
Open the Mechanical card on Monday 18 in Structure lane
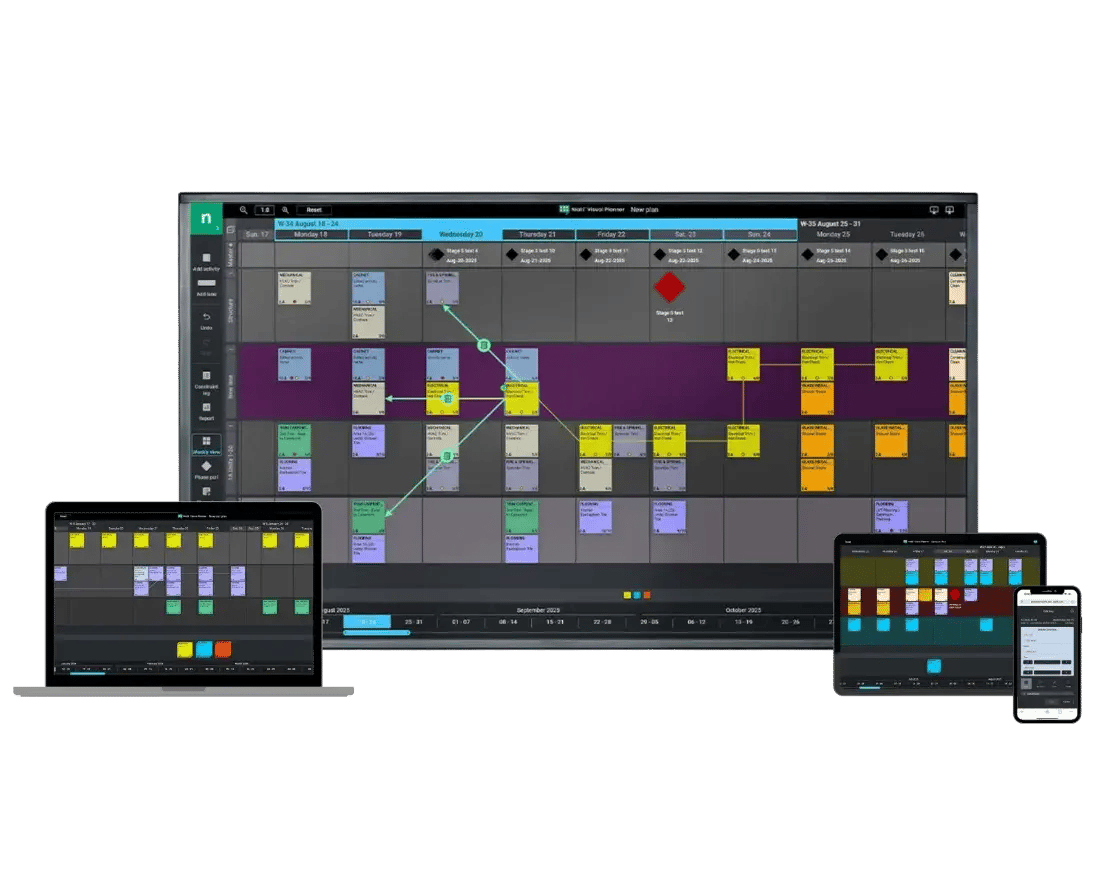point(294,288)
